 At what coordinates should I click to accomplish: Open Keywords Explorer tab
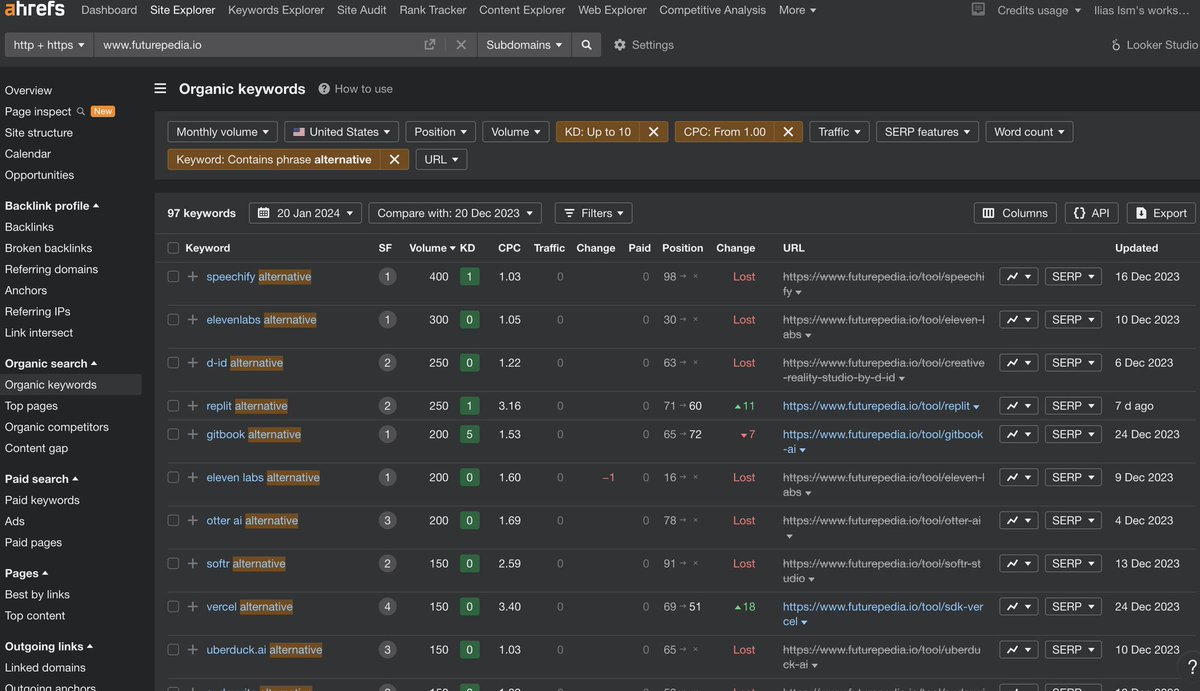(x=276, y=10)
